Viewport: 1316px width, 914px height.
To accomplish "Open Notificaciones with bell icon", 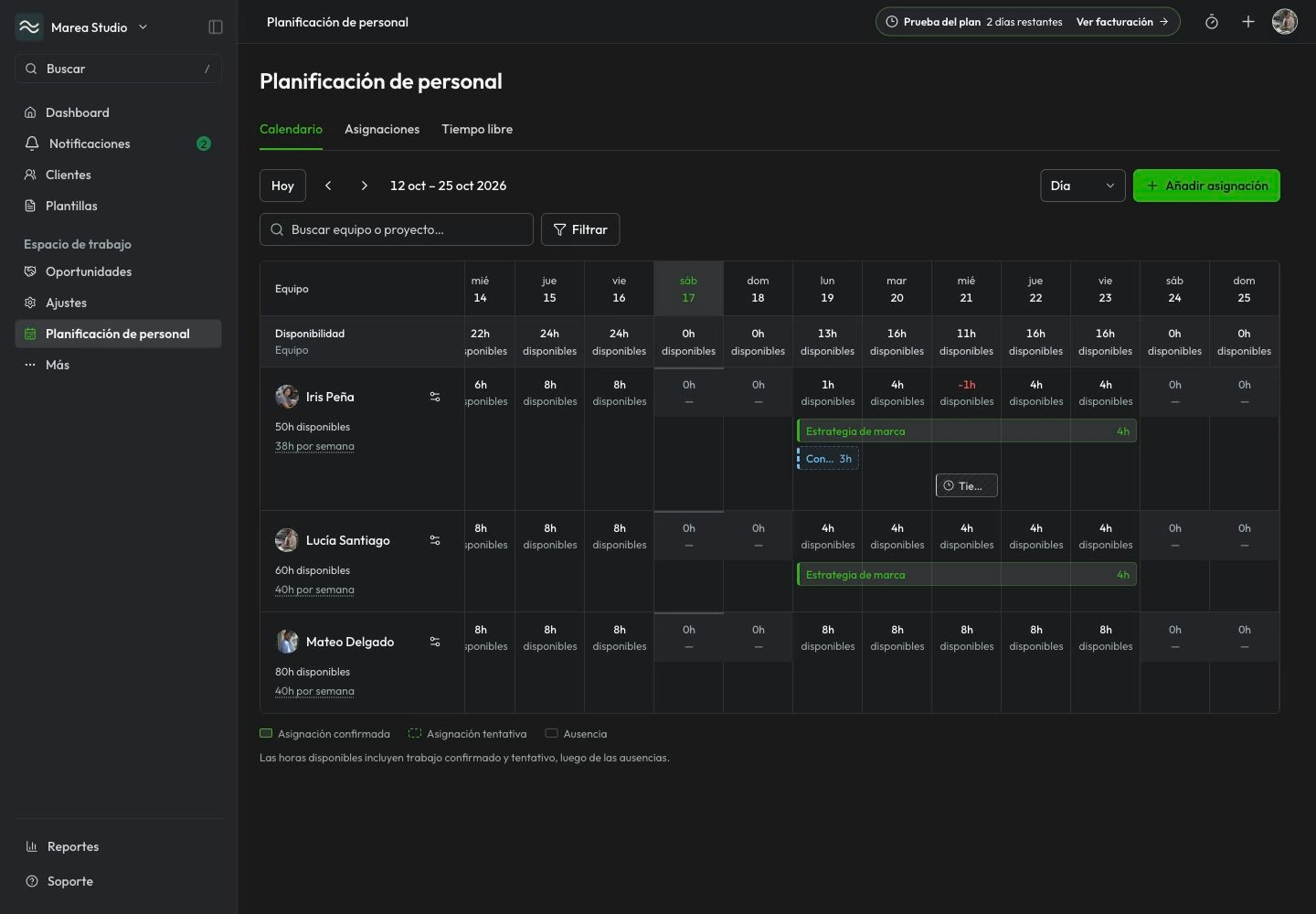I will tap(118, 143).
